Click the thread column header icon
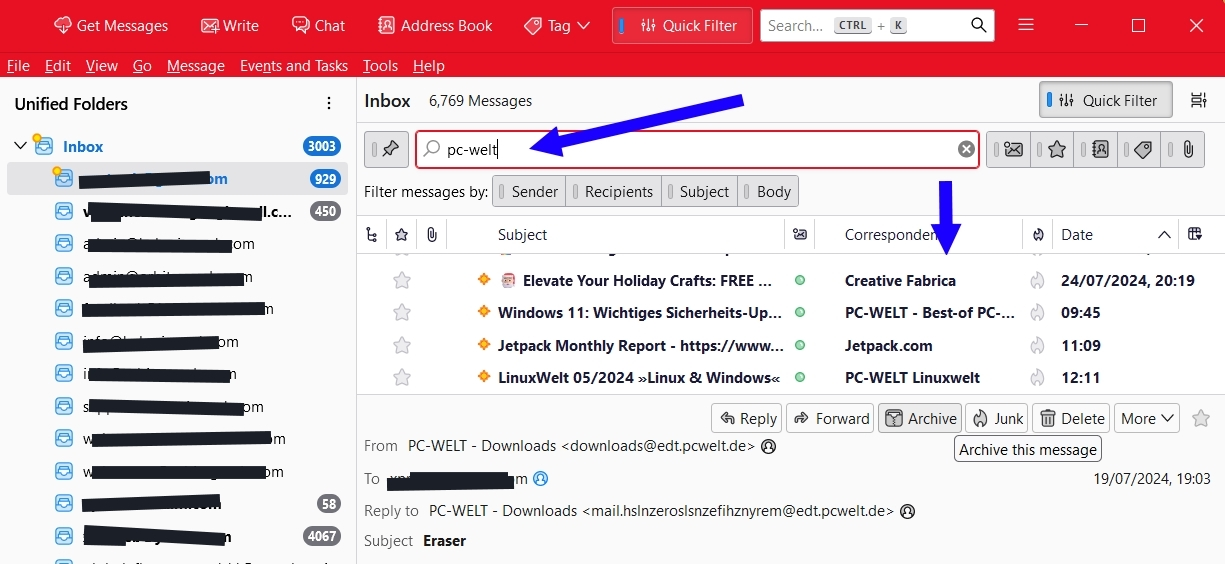 click(372, 235)
